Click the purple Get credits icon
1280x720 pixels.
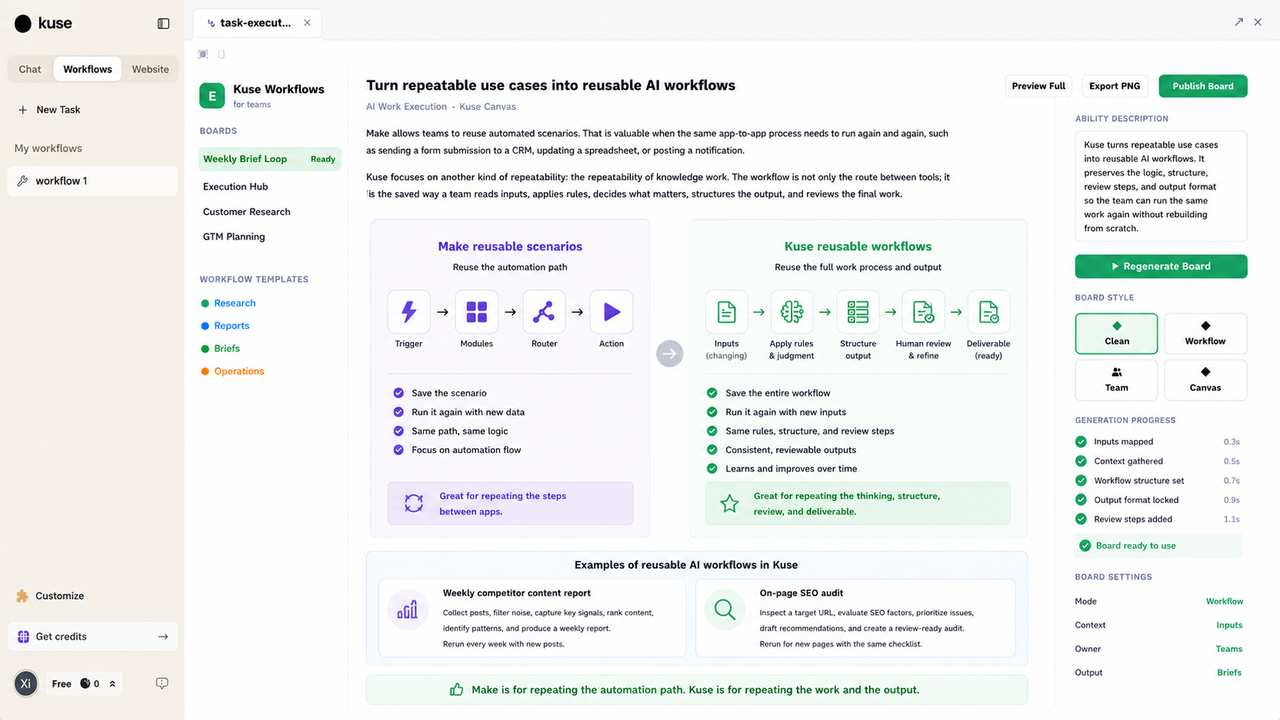(x=23, y=636)
